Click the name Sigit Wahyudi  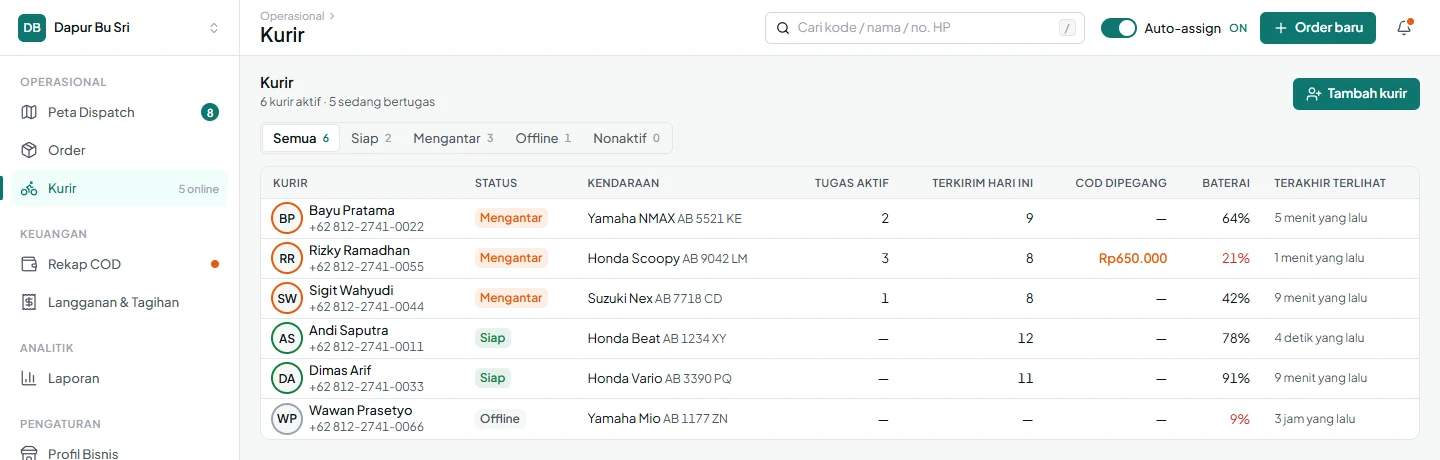point(353,291)
